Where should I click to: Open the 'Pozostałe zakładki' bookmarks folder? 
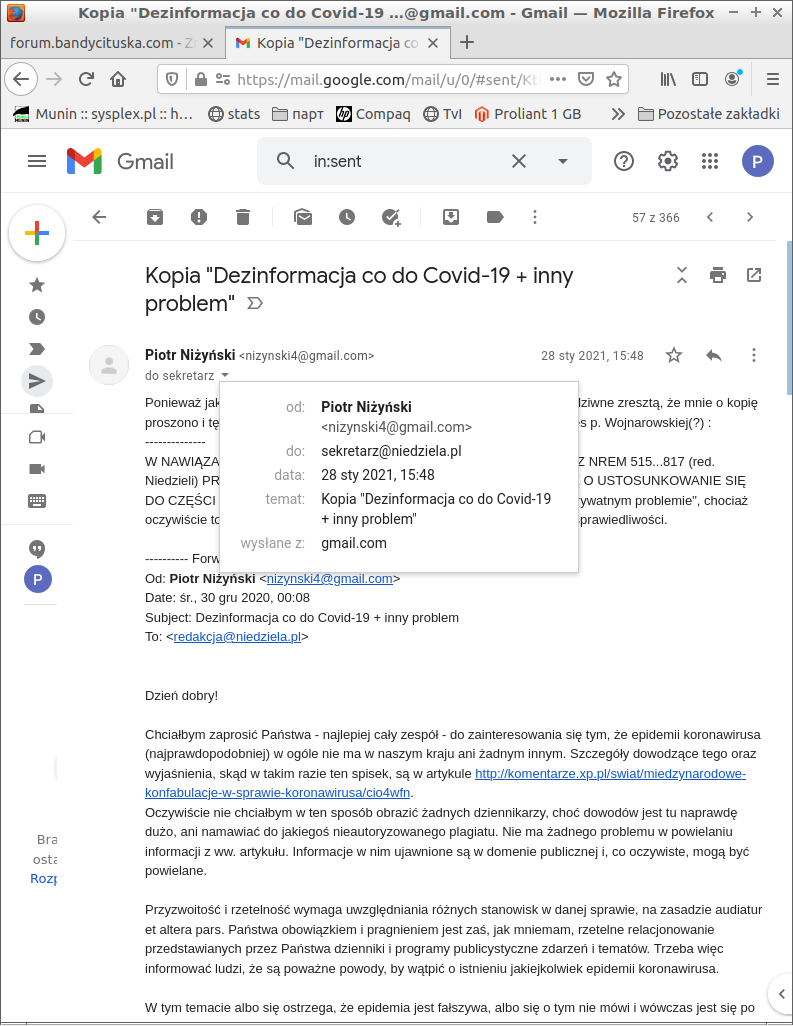click(x=709, y=114)
